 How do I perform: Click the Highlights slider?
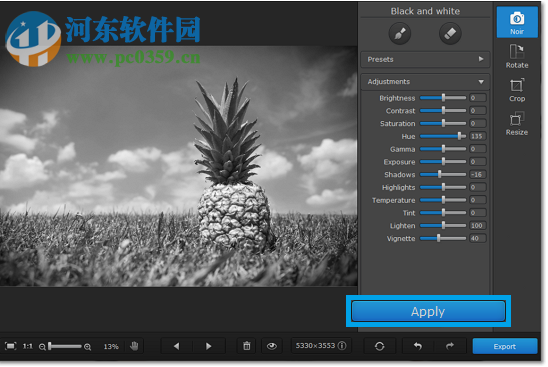pyautogui.click(x=443, y=187)
